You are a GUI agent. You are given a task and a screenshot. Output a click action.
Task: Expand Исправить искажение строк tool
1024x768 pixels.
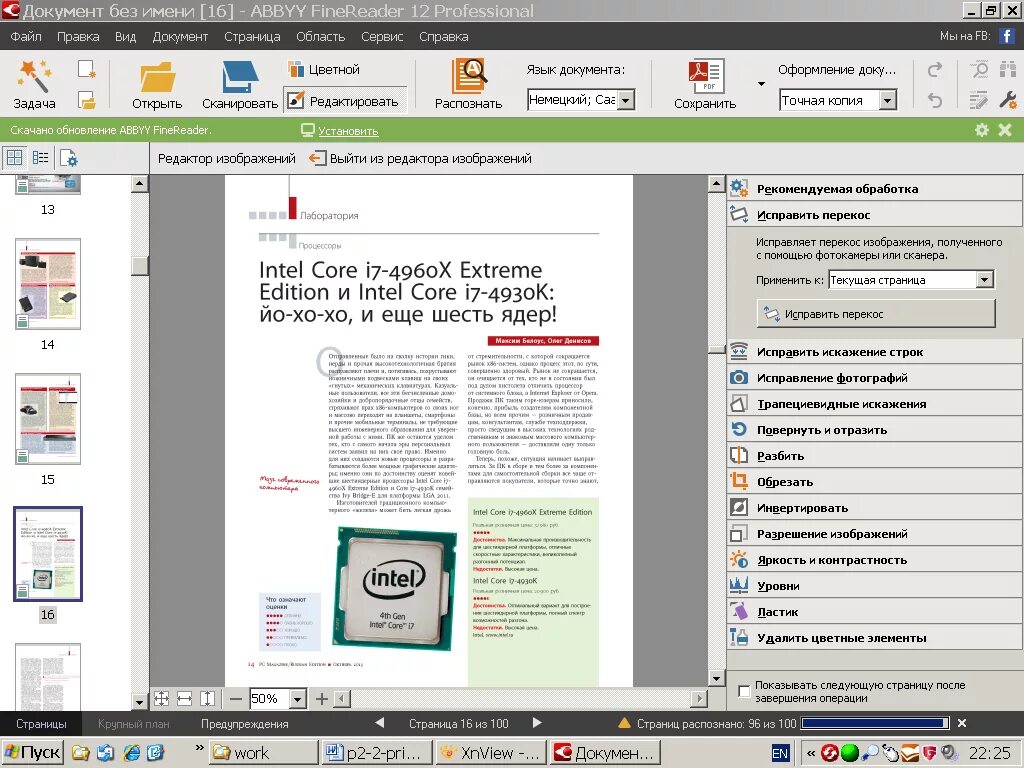point(874,352)
